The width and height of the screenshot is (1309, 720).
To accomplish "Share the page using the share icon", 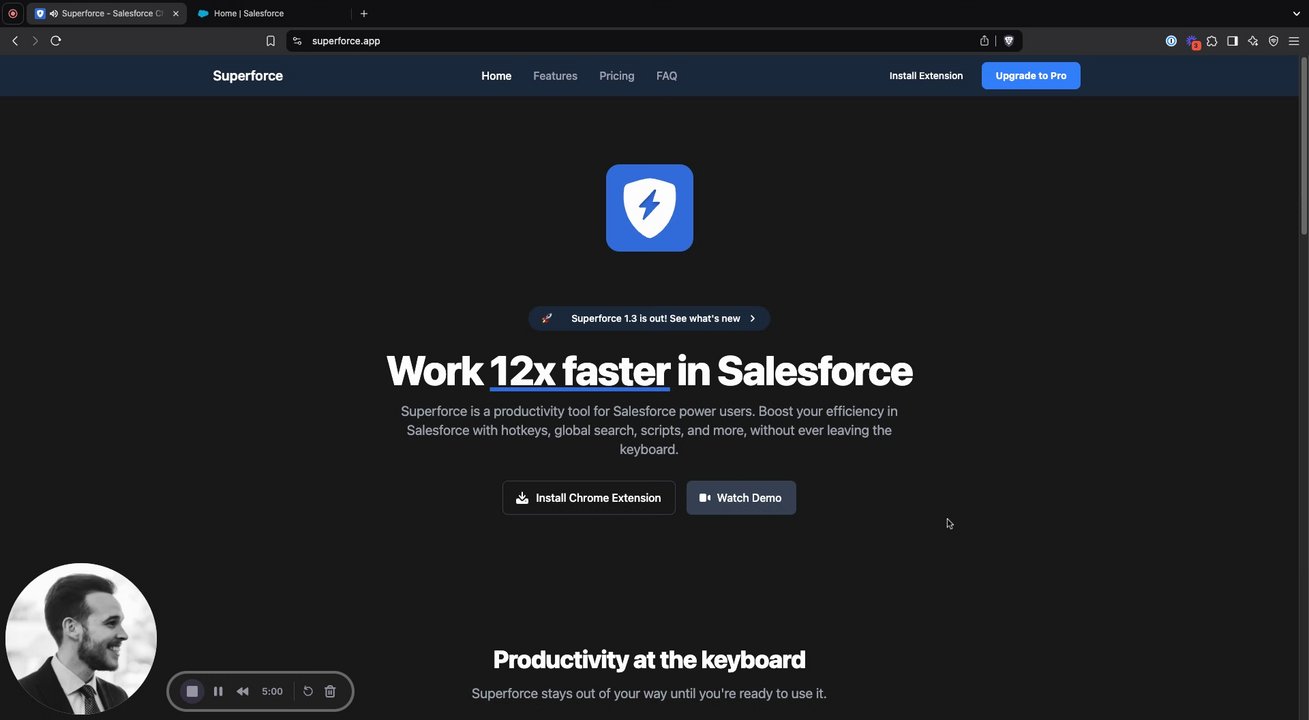I will tap(984, 41).
